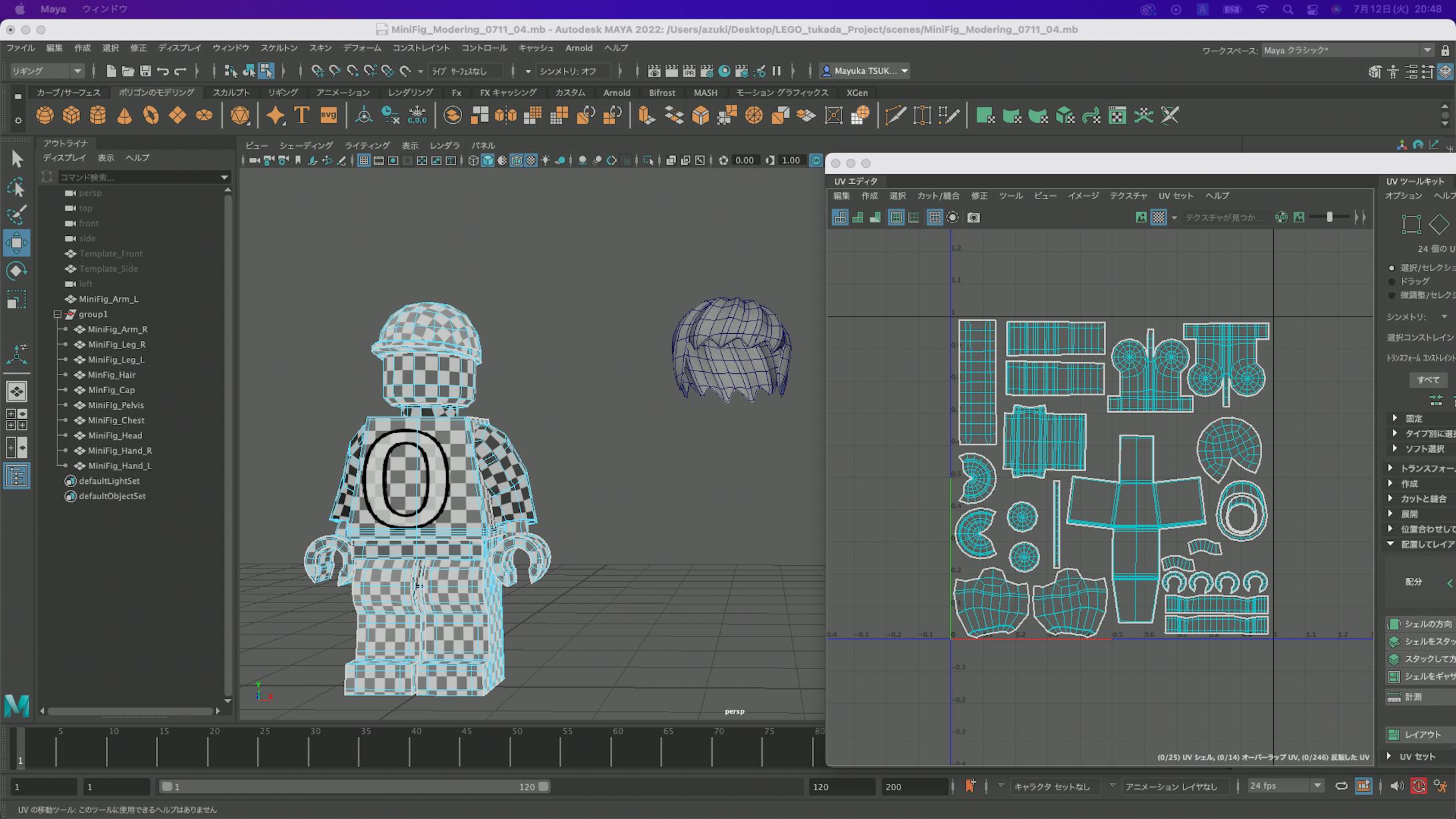This screenshot has height=819, width=1456.
Task: Expand the カットと縫合 section
Action: (x=1391, y=498)
